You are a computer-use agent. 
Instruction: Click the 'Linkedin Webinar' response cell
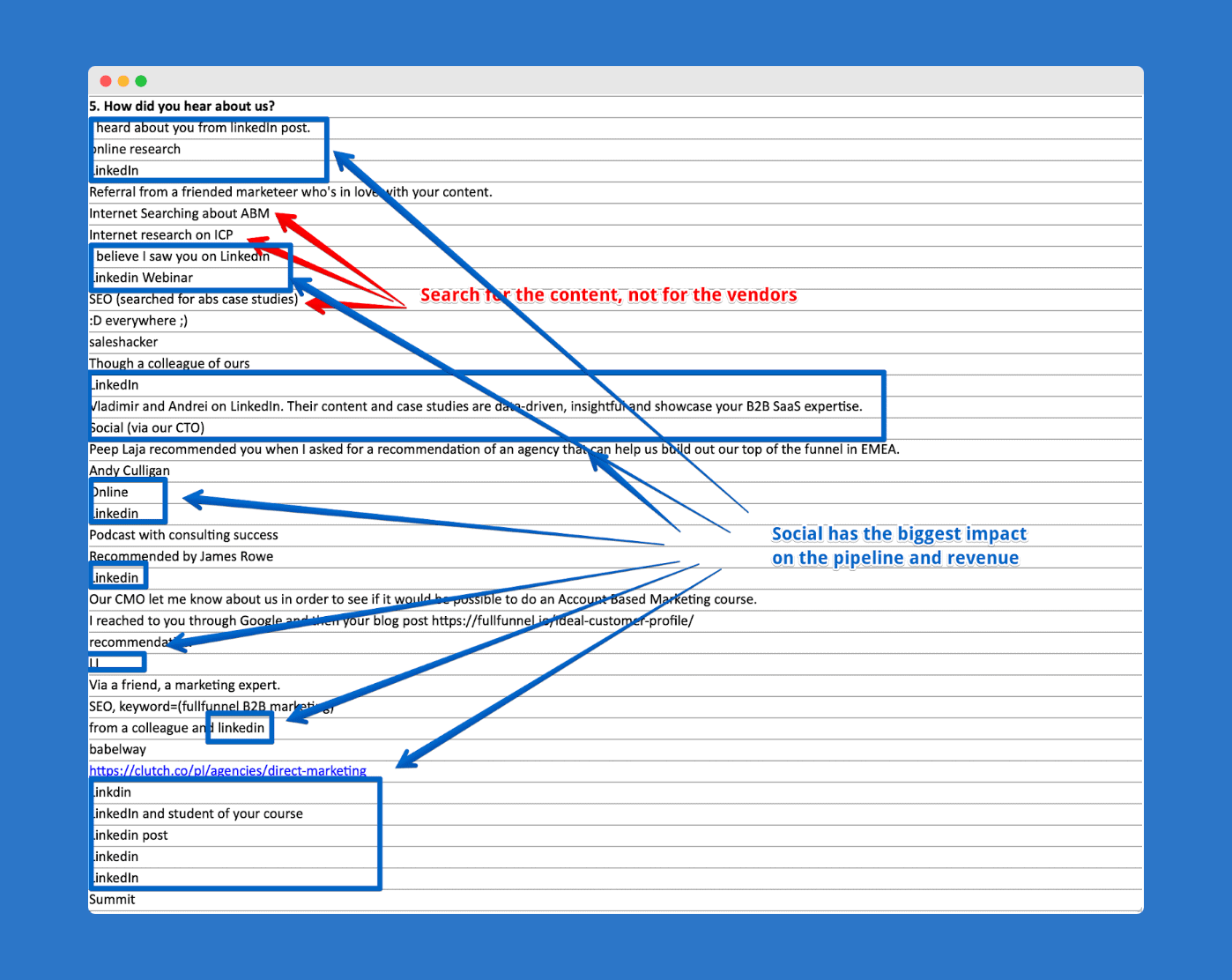coord(141,278)
